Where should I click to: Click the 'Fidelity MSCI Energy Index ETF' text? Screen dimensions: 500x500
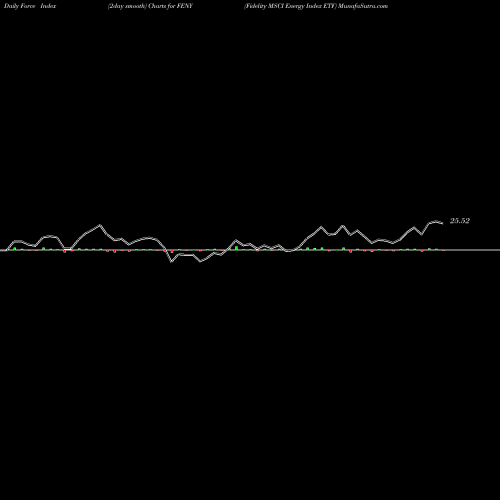[x=290, y=6]
